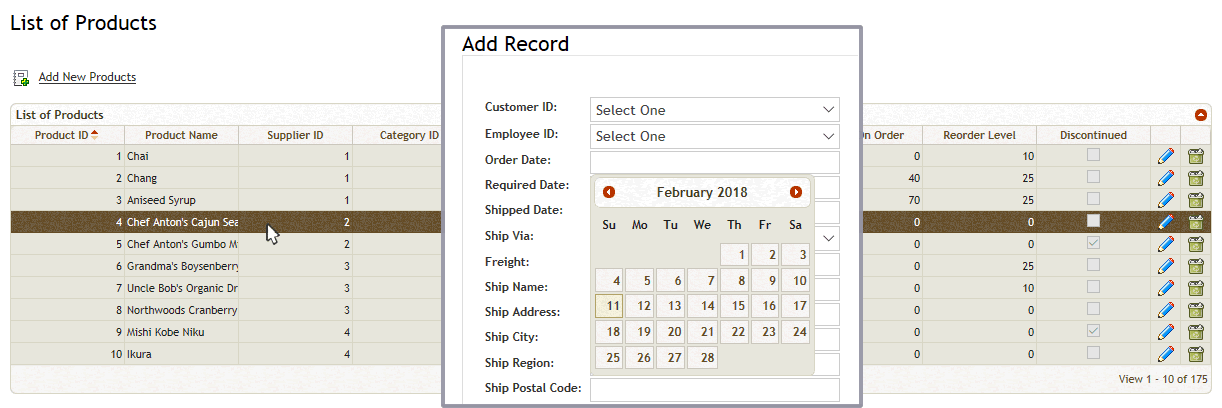The image size is (1222, 408).
Task: Open the Ship Via dropdown
Action: [x=828, y=238]
